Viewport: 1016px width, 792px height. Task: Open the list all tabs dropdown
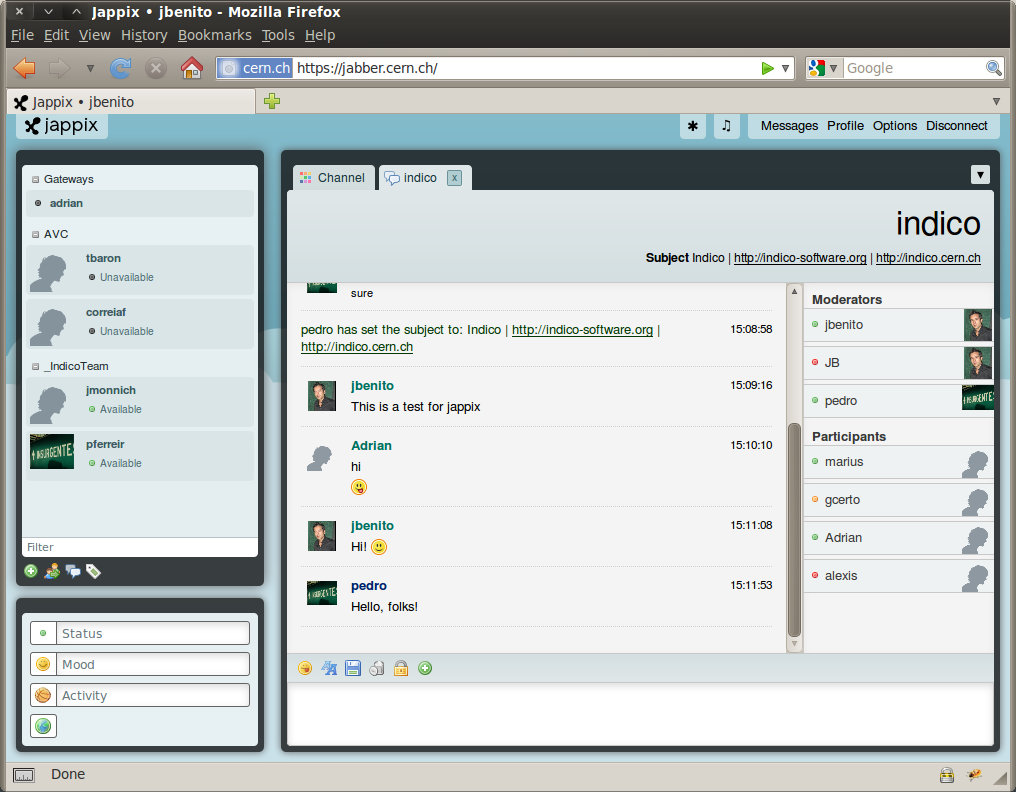tap(997, 102)
